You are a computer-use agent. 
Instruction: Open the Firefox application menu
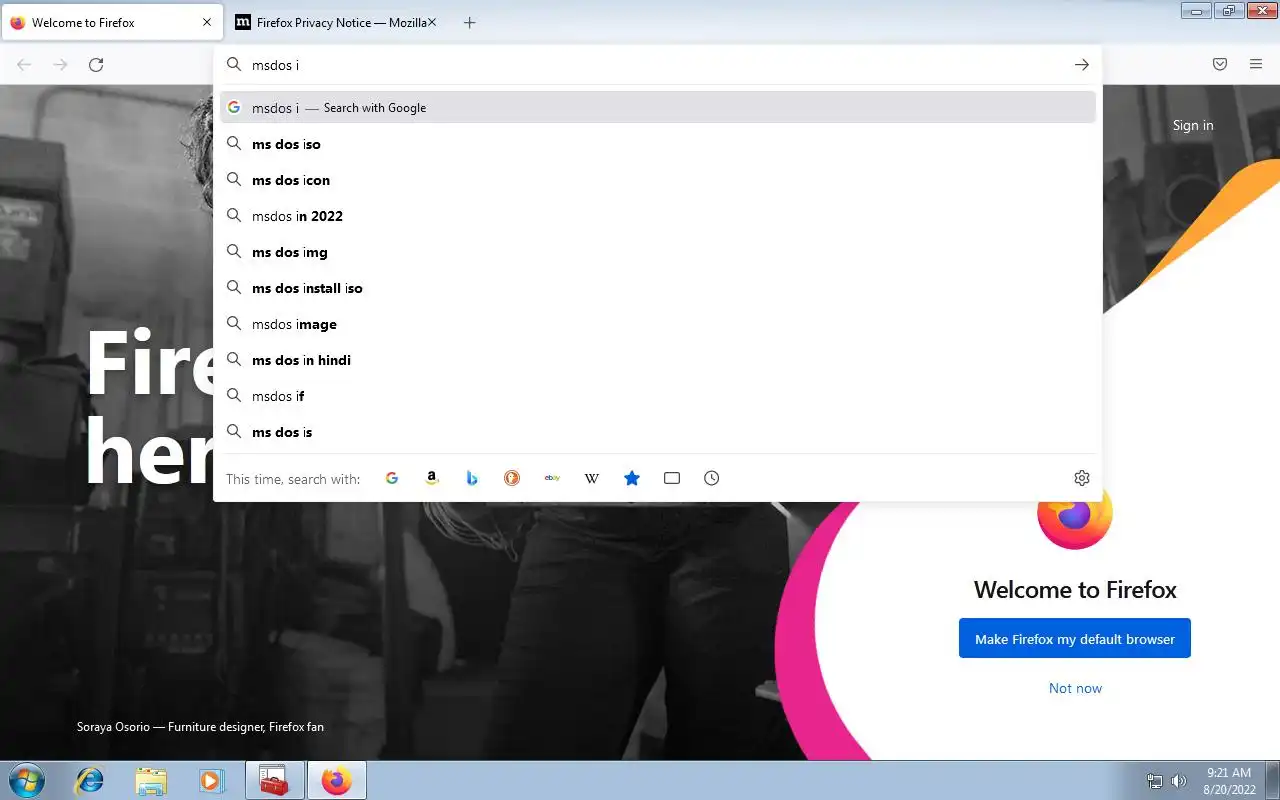[x=1256, y=65]
